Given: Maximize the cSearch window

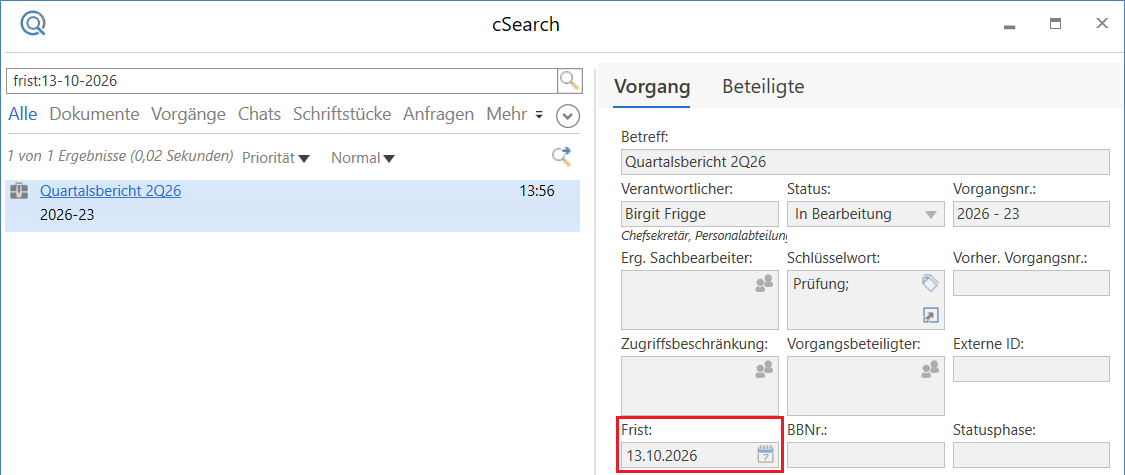Looking at the screenshot, I should click(1055, 24).
